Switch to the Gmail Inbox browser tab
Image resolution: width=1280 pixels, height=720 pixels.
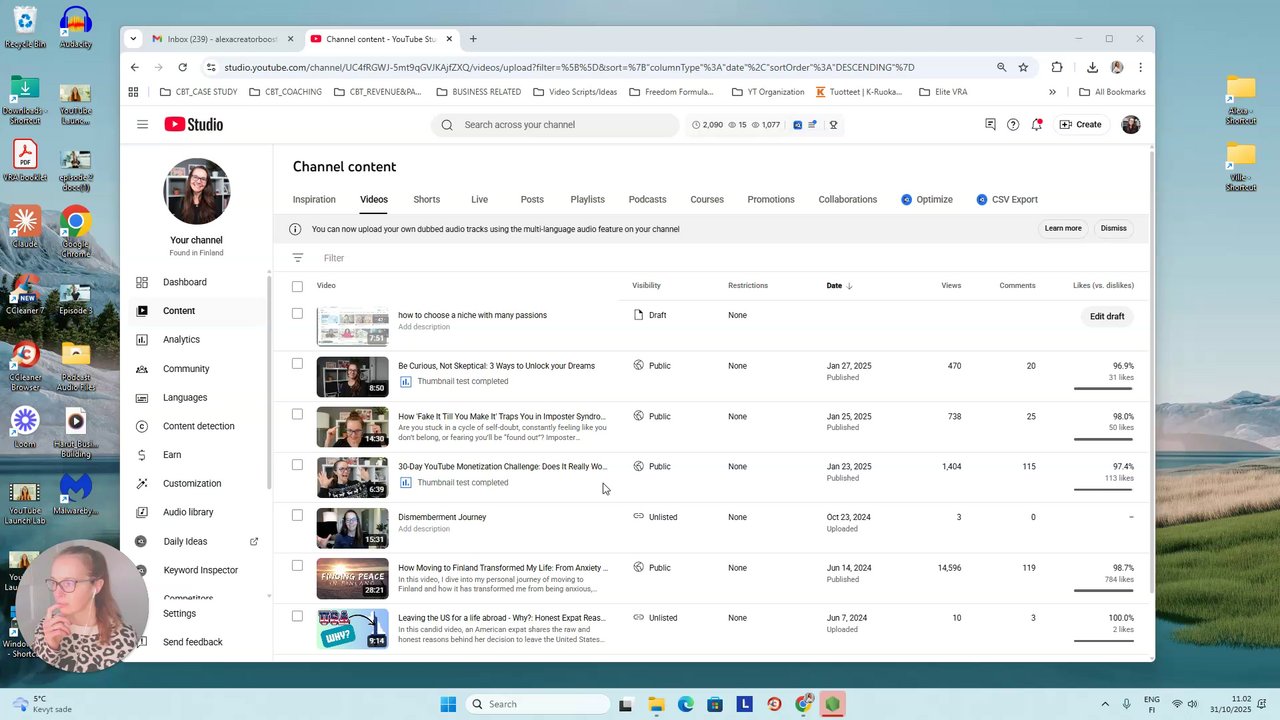[222, 39]
